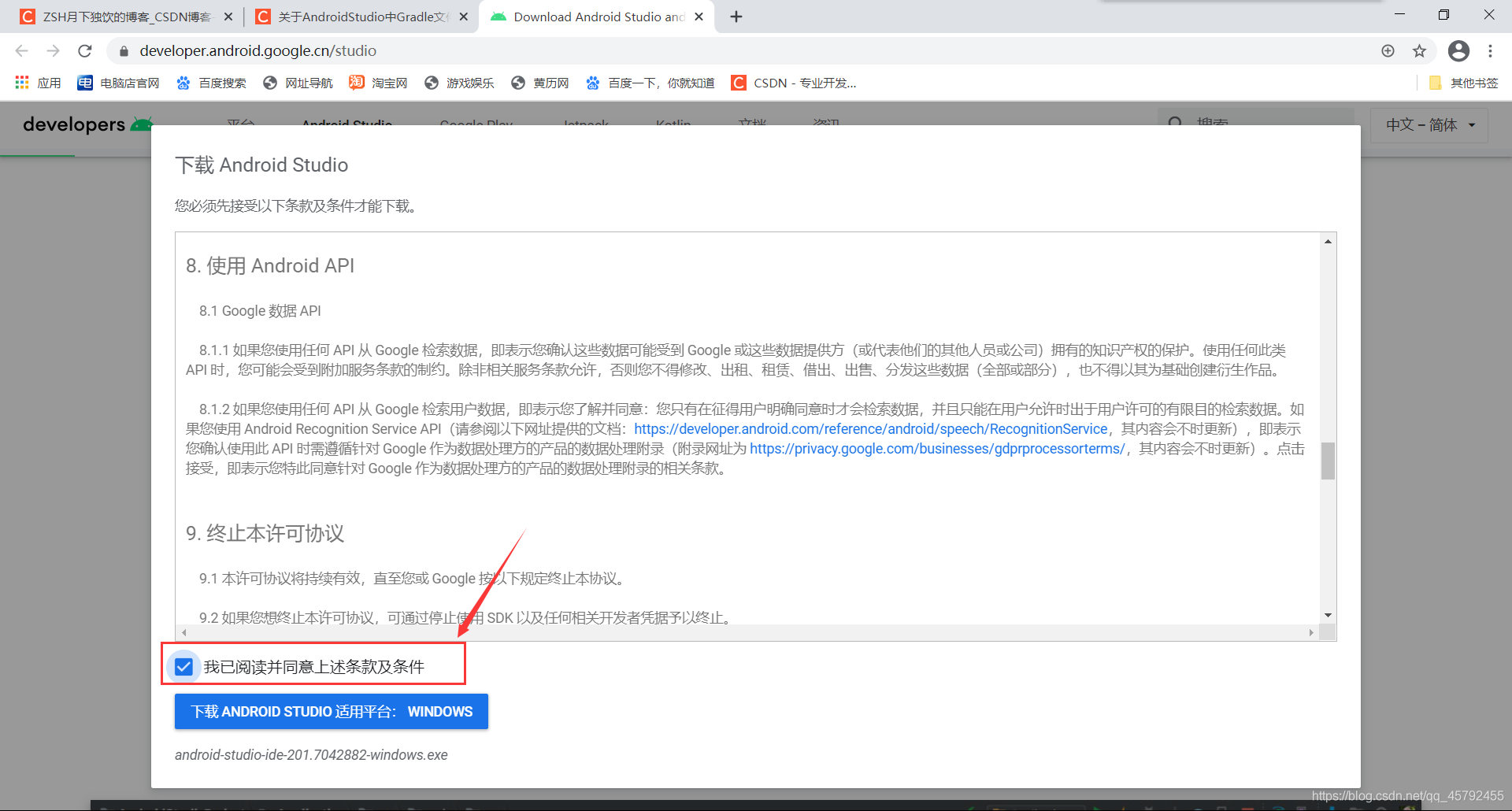Select the Download Android Studio tab
This screenshot has width=1512, height=811.
coord(596,17)
